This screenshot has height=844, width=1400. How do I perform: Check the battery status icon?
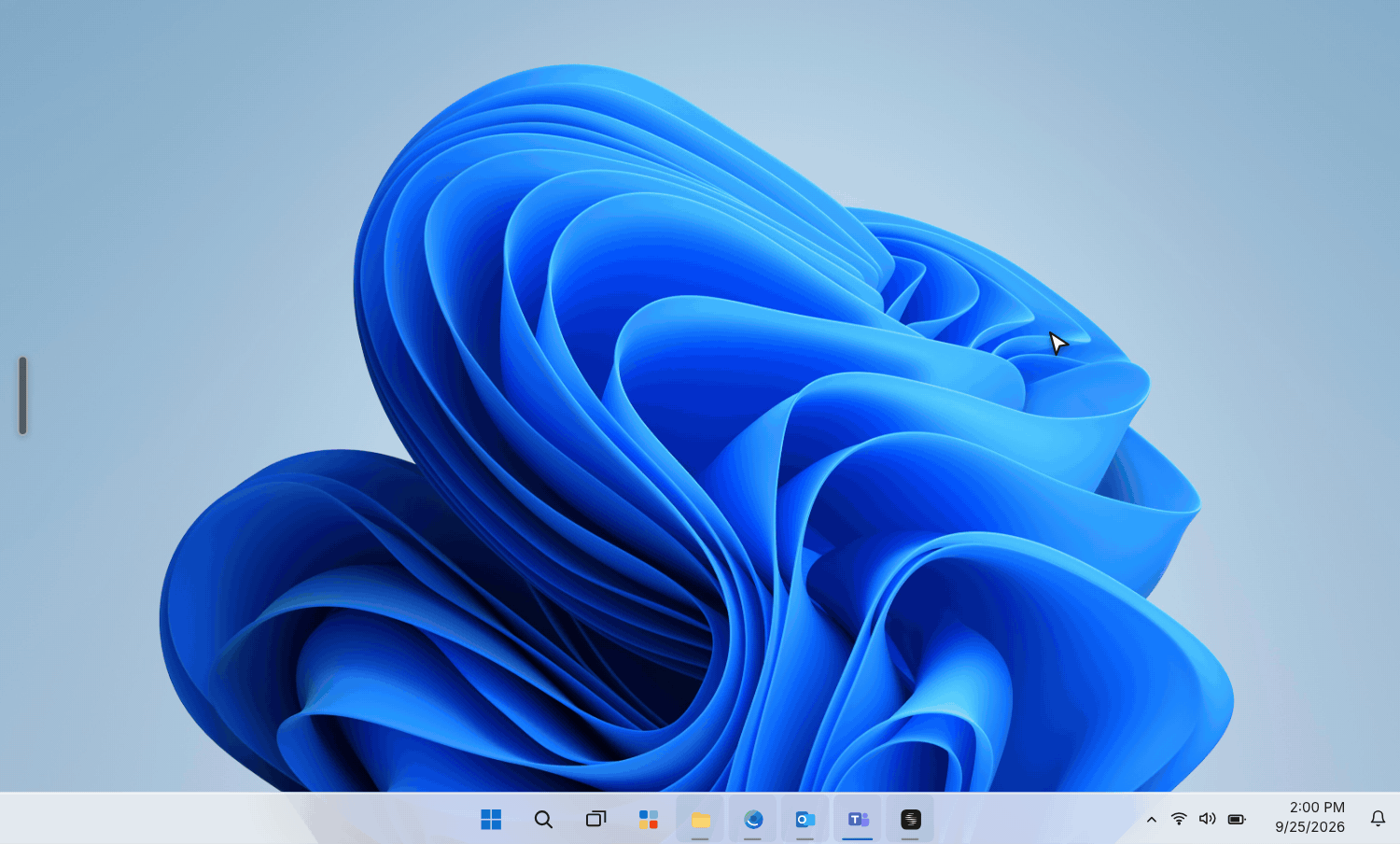[x=1237, y=819]
